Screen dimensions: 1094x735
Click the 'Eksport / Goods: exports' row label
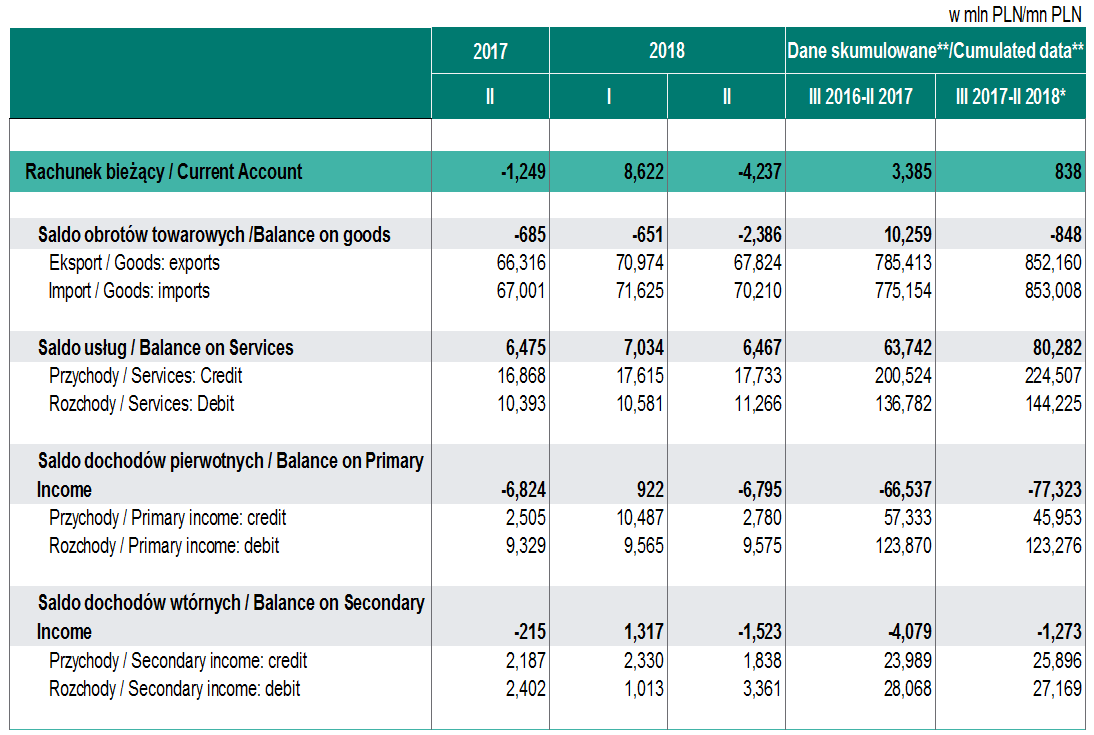coord(134,263)
